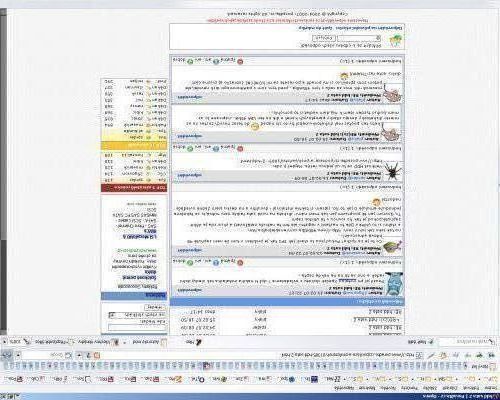Click the highlighted active tab in tab strip
This screenshot has width=500, height=400.
[206, 366]
